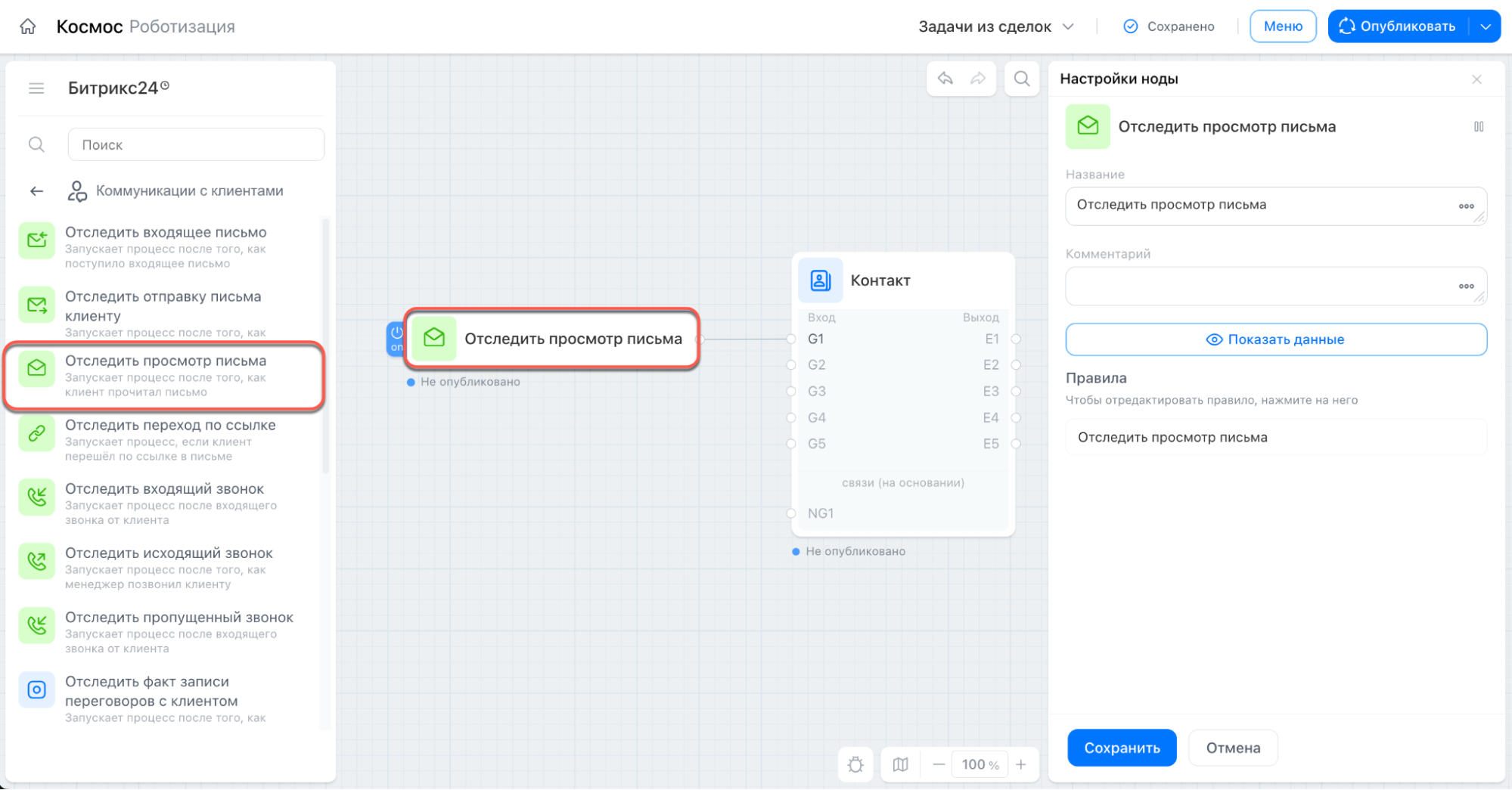The height and width of the screenshot is (790, 1512).
Task: Click the Отмена button
Action: (1233, 748)
